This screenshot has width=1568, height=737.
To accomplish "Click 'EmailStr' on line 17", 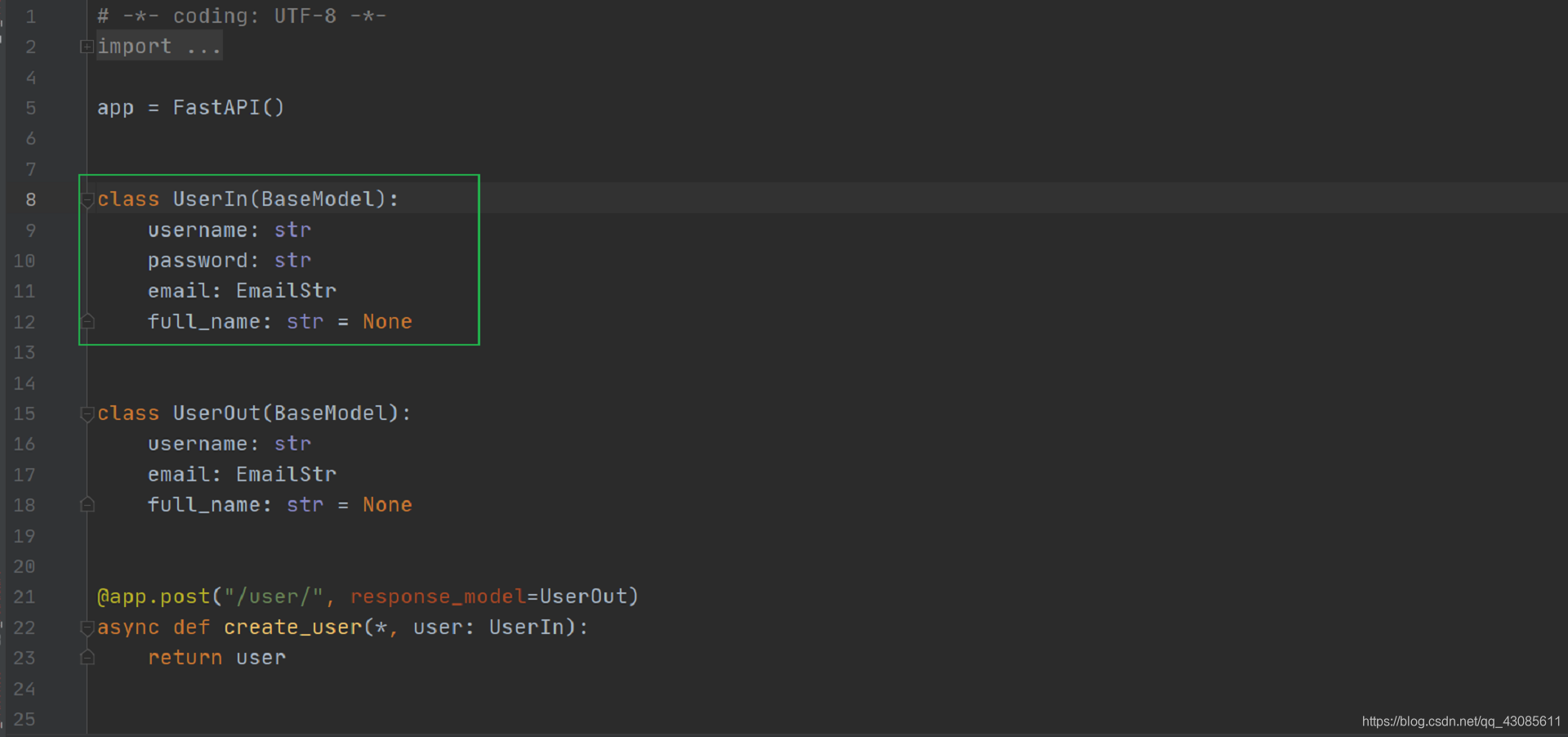I will (x=286, y=474).
